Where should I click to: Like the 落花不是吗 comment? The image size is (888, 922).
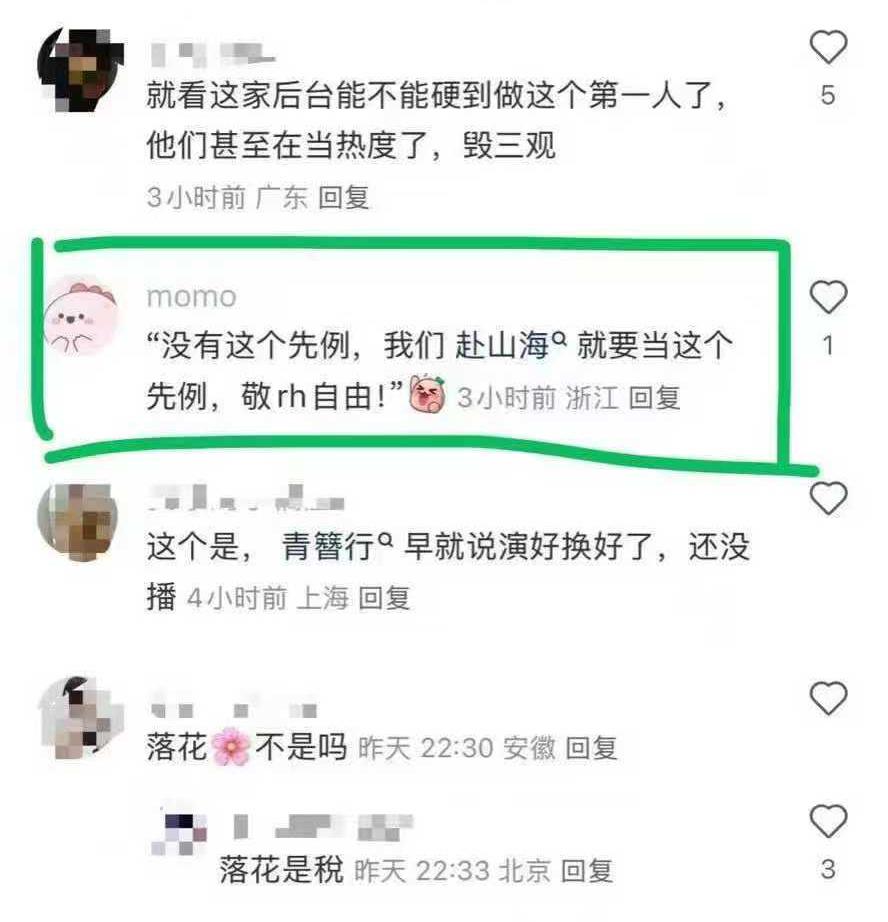point(829,698)
